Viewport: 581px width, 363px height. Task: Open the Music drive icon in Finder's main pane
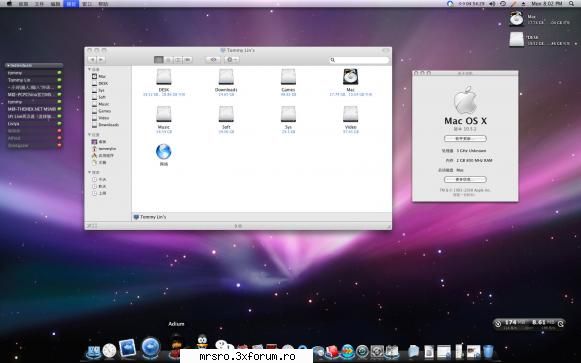click(x=163, y=114)
